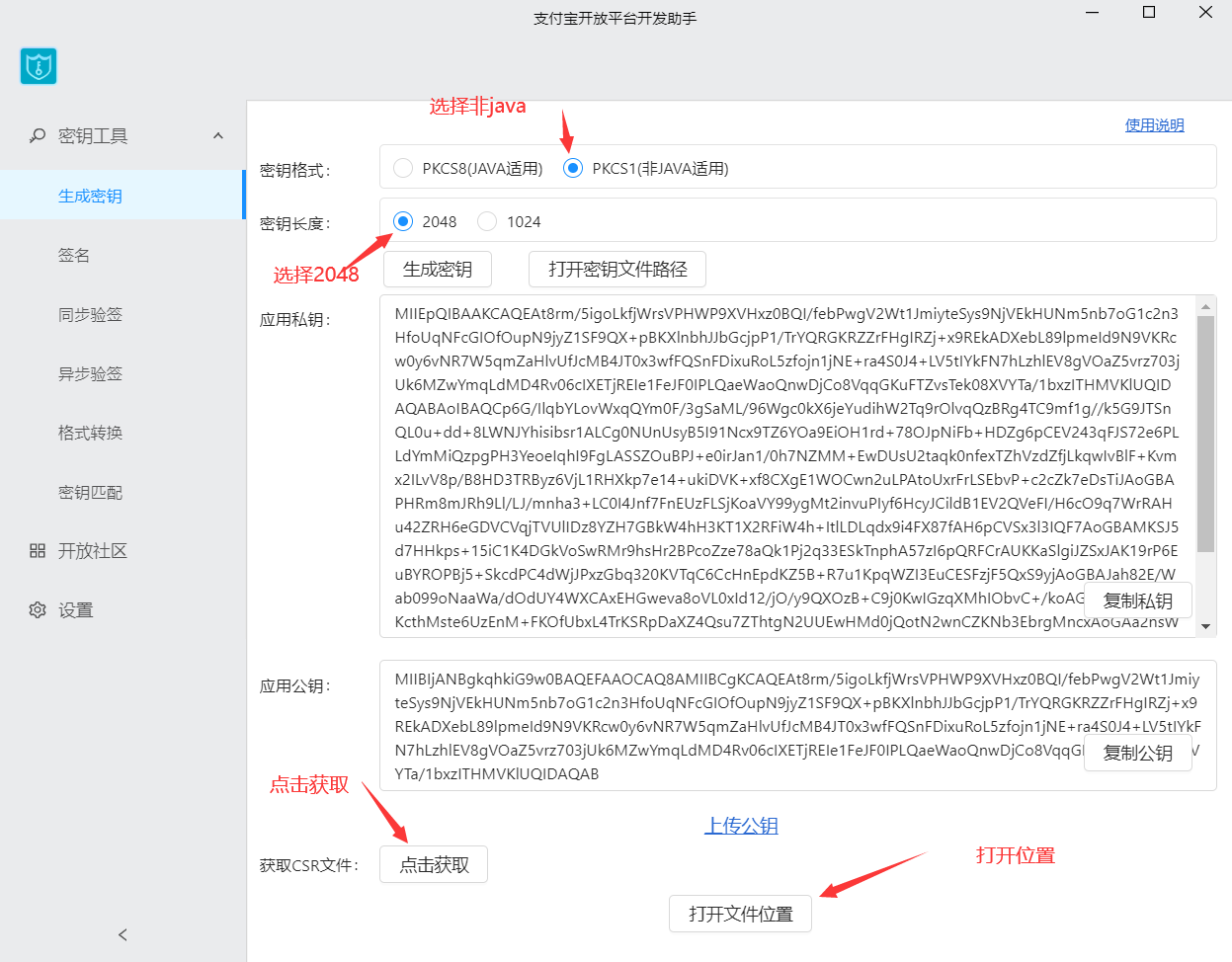Click the 密钥格式: label
The width and height of the screenshot is (1232, 962).
coord(294,170)
